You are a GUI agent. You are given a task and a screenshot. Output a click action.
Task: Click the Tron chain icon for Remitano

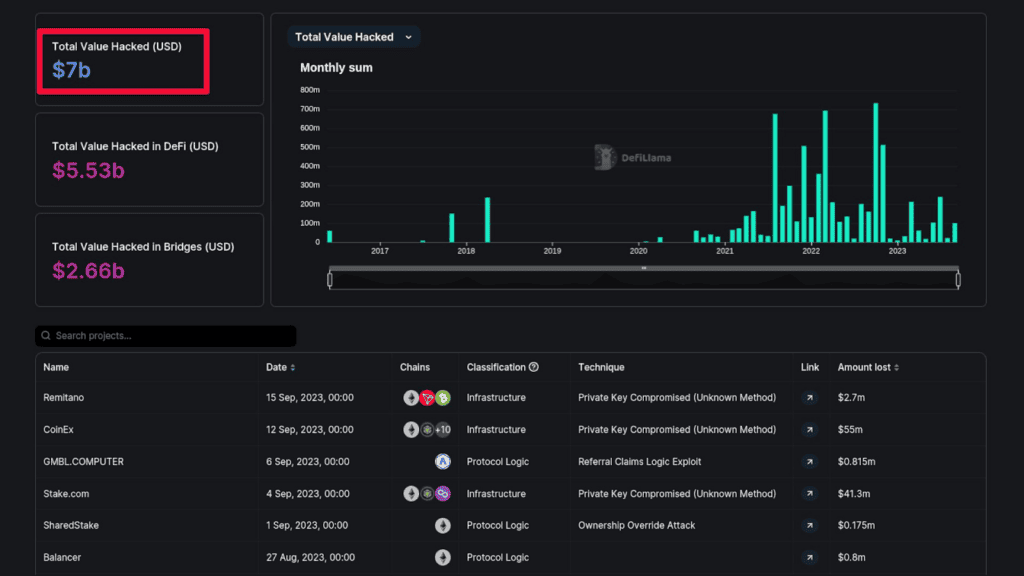point(427,398)
